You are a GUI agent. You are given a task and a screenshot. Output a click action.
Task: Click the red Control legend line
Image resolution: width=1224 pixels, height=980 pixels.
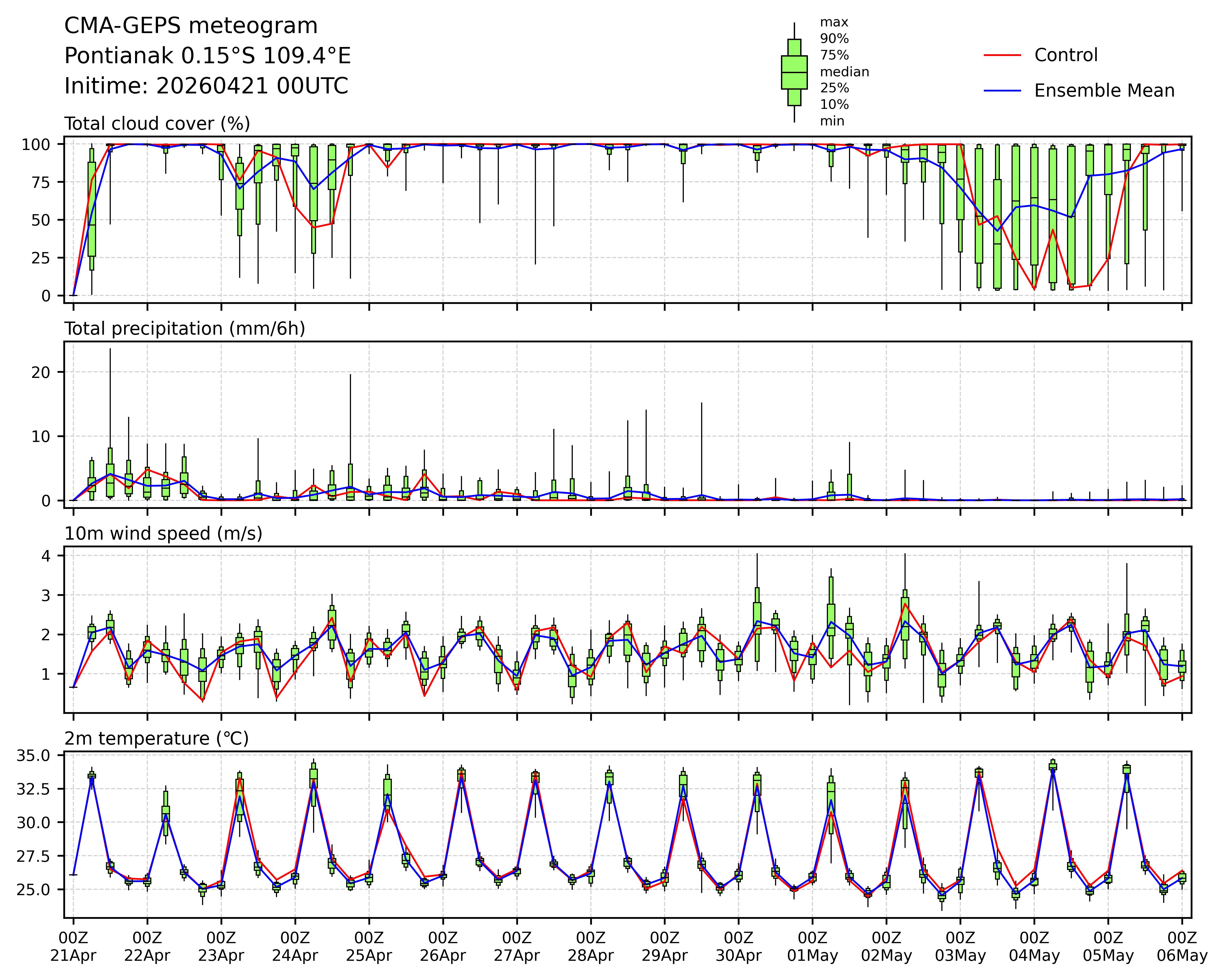(1002, 56)
